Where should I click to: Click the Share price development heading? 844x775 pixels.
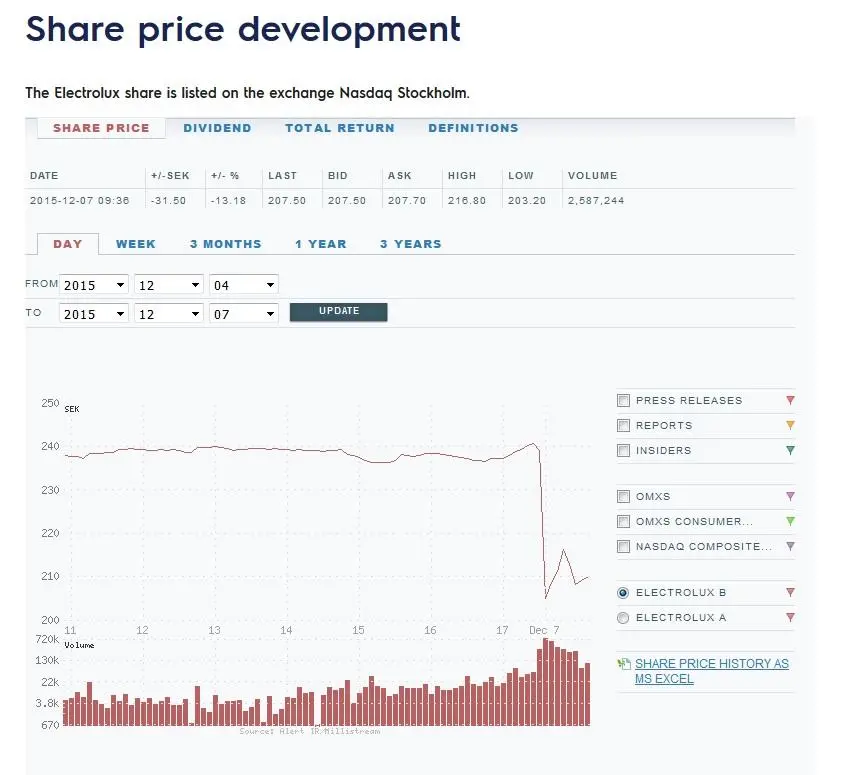coord(243,30)
